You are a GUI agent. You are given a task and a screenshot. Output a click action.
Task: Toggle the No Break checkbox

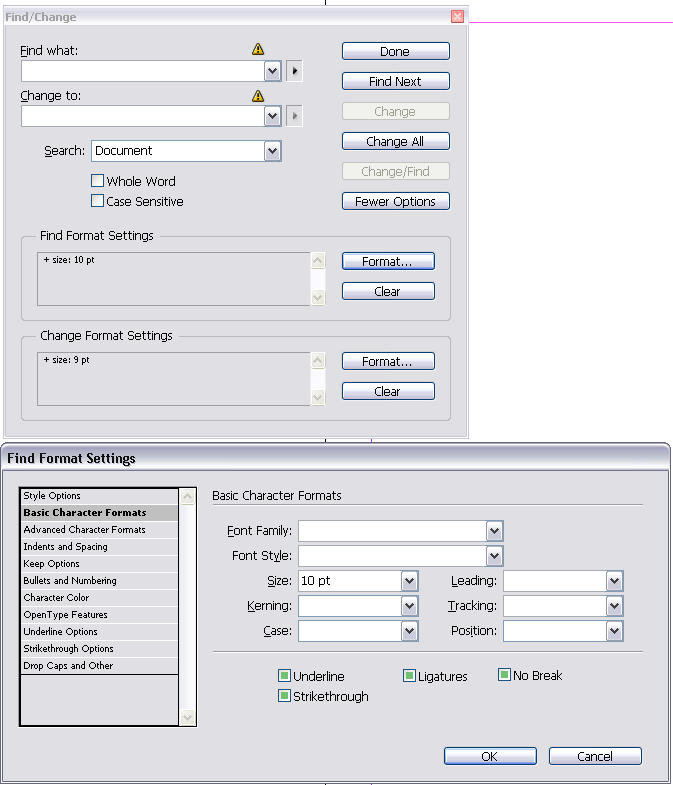click(504, 675)
